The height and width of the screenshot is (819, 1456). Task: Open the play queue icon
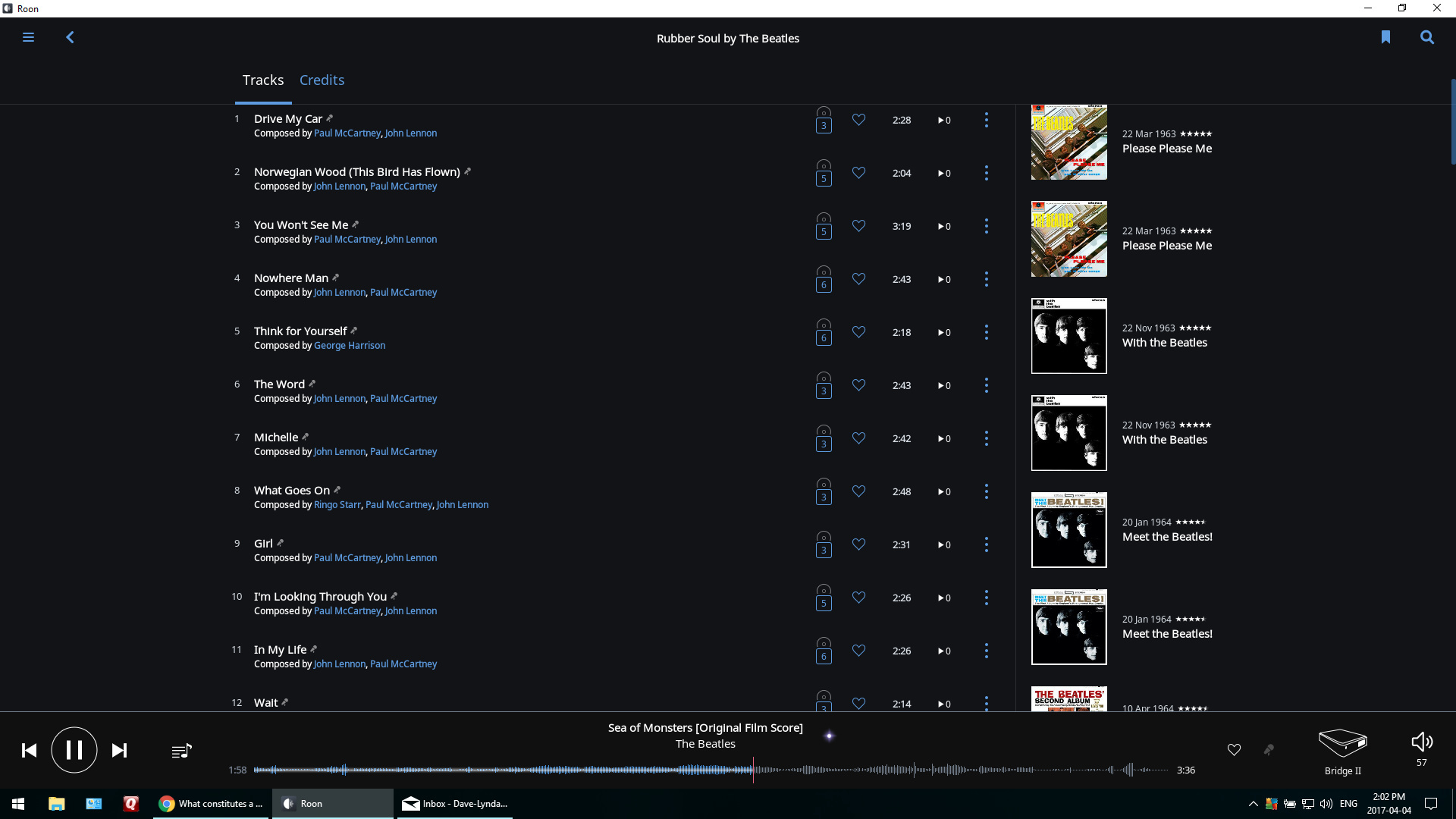pyautogui.click(x=182, y=751)
